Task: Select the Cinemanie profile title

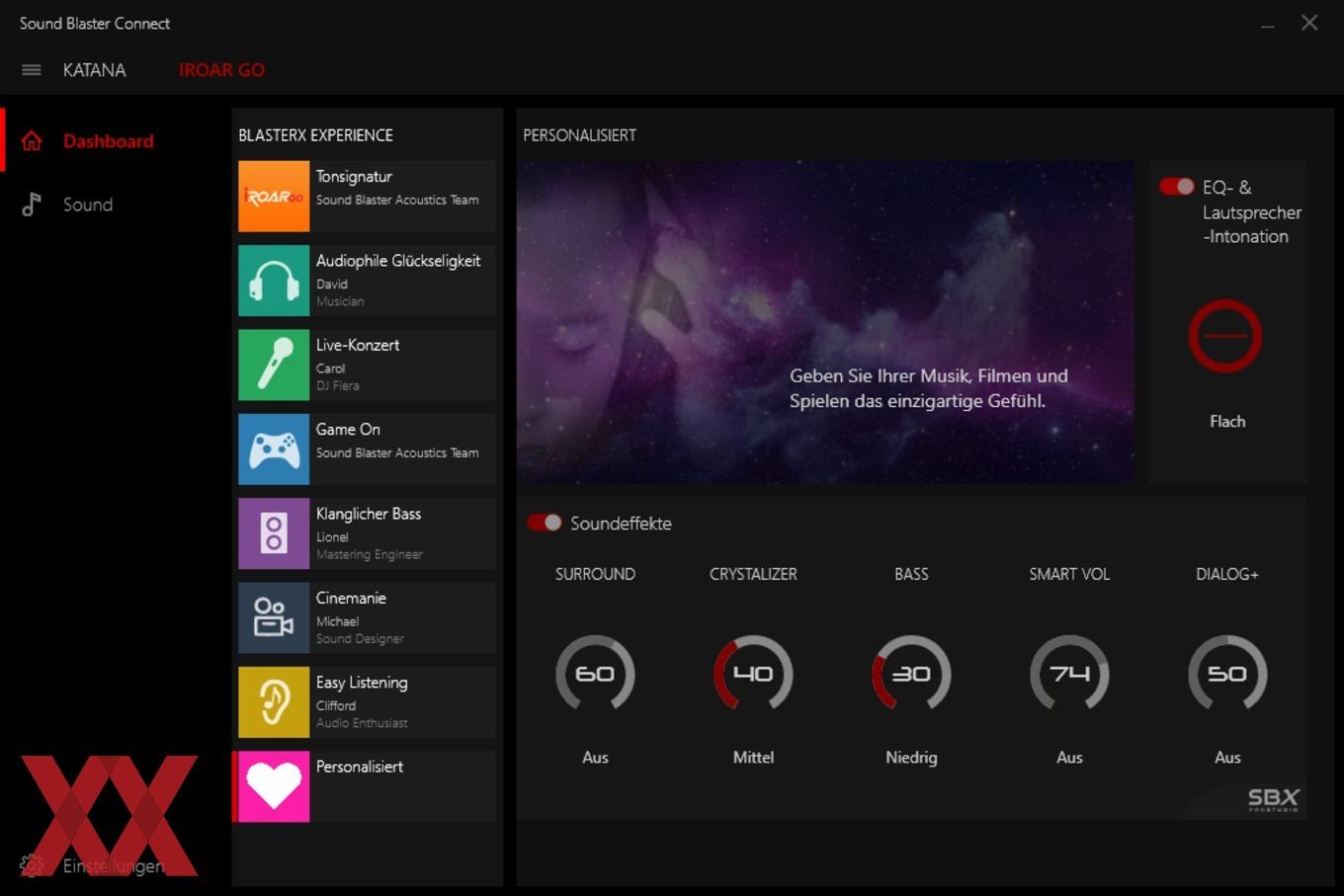Action: pyautogui.click(x=351, y=598)
